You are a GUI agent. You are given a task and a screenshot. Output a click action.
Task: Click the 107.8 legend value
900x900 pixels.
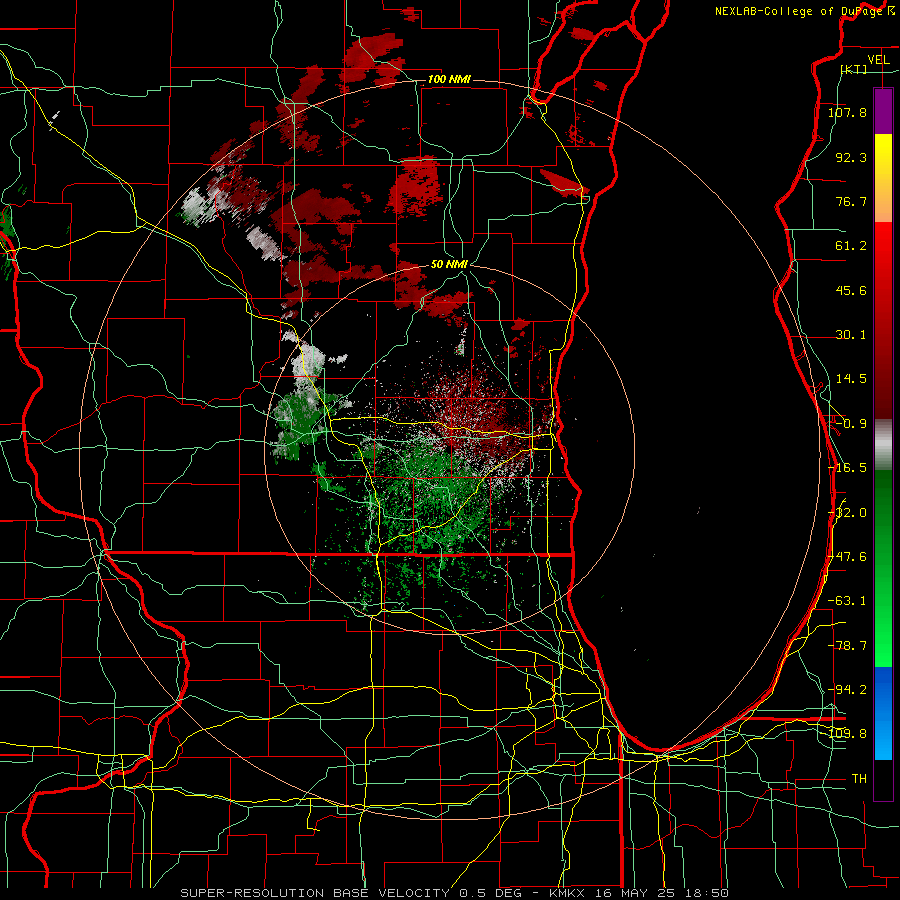tap(847, 112)
